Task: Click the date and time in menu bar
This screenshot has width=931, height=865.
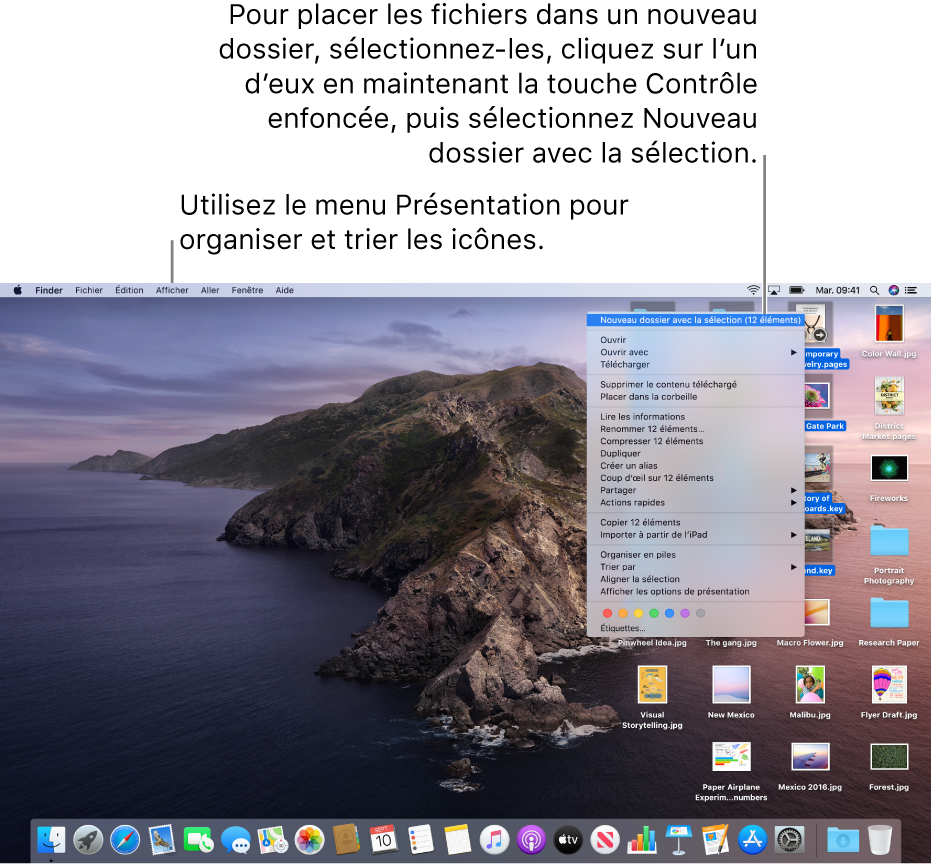Action: coord(837,290)
